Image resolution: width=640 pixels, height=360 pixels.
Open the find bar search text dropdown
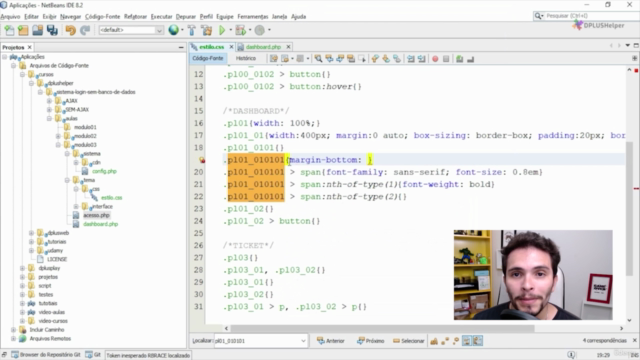coord(303,341)
